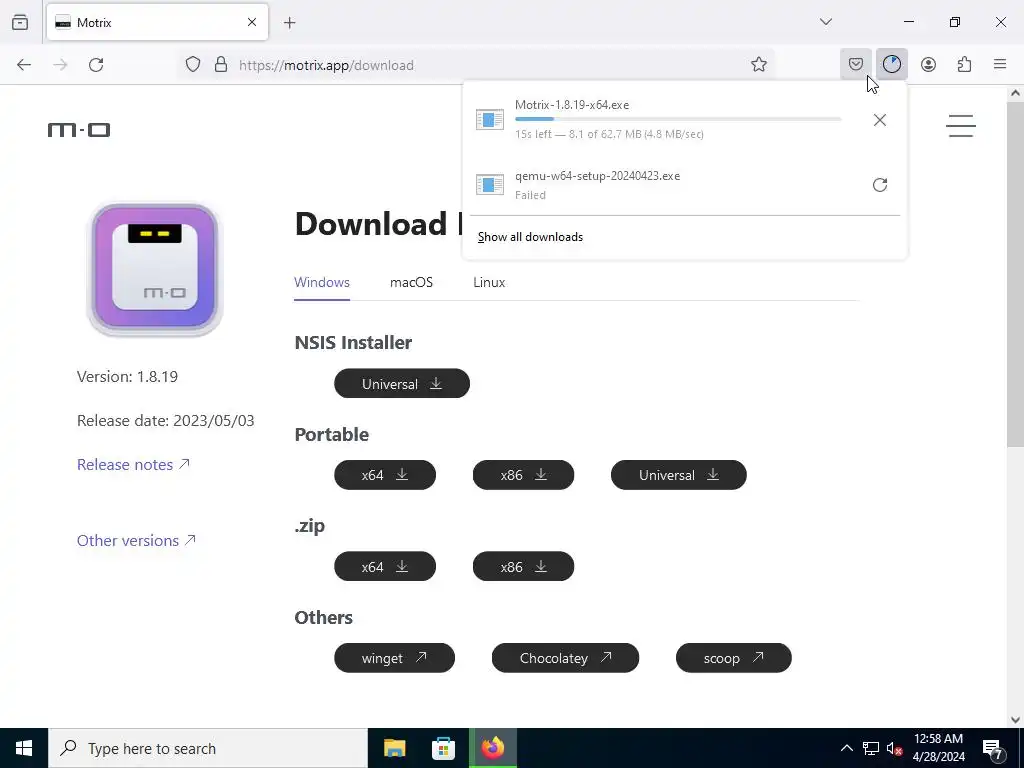The height and width of the screenshot is (768, 1024).
Task: Switch to the macOS tab
Action: [x=411, y=282]
